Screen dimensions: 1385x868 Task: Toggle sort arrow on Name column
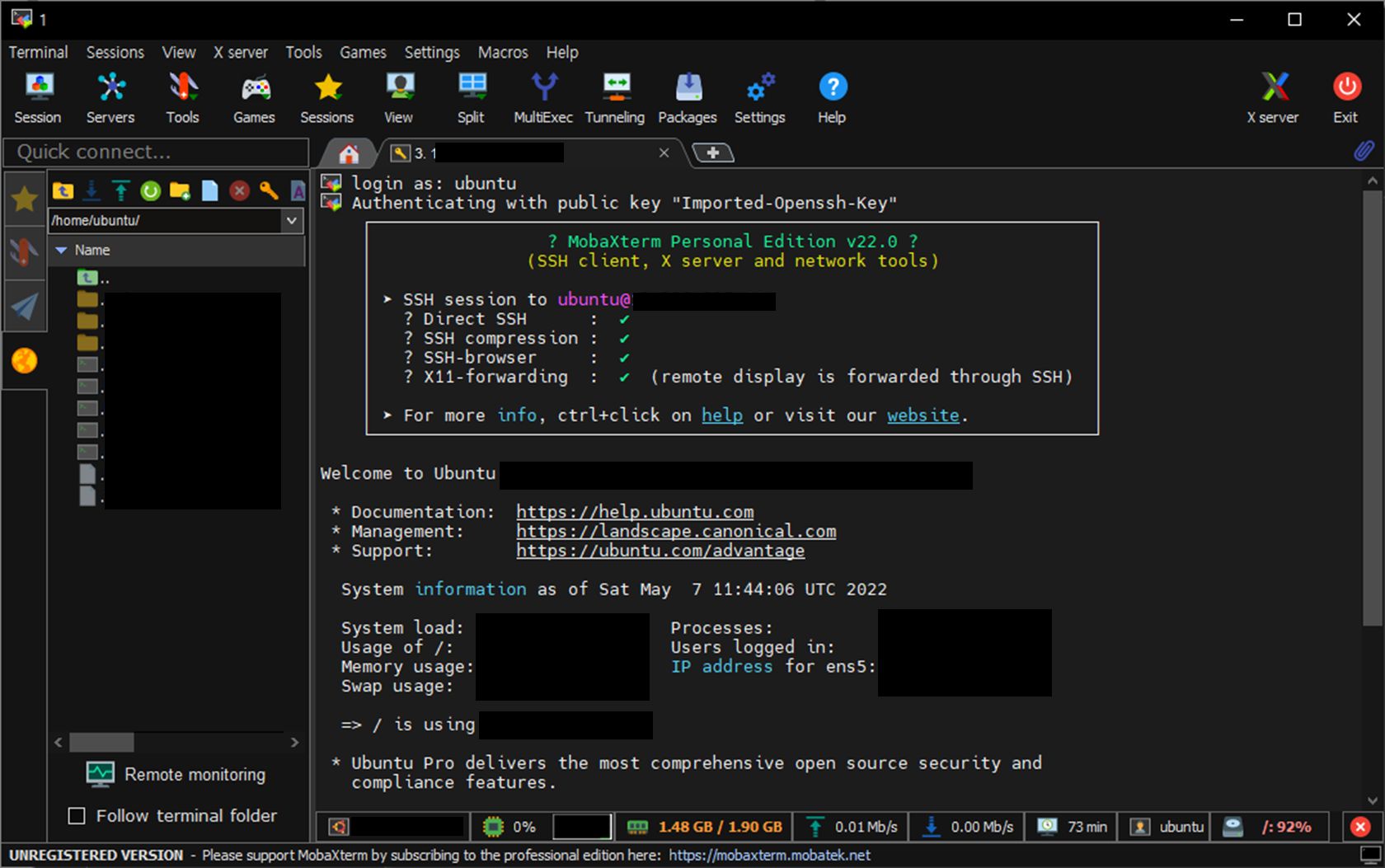click(61, 250)
